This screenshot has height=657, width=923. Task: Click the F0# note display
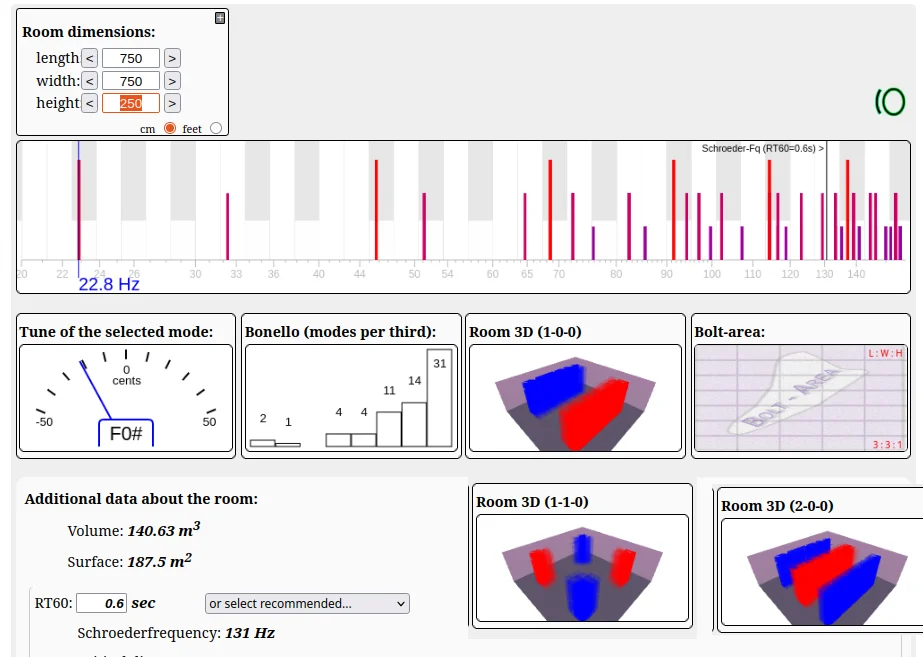(x=126, y=433)
